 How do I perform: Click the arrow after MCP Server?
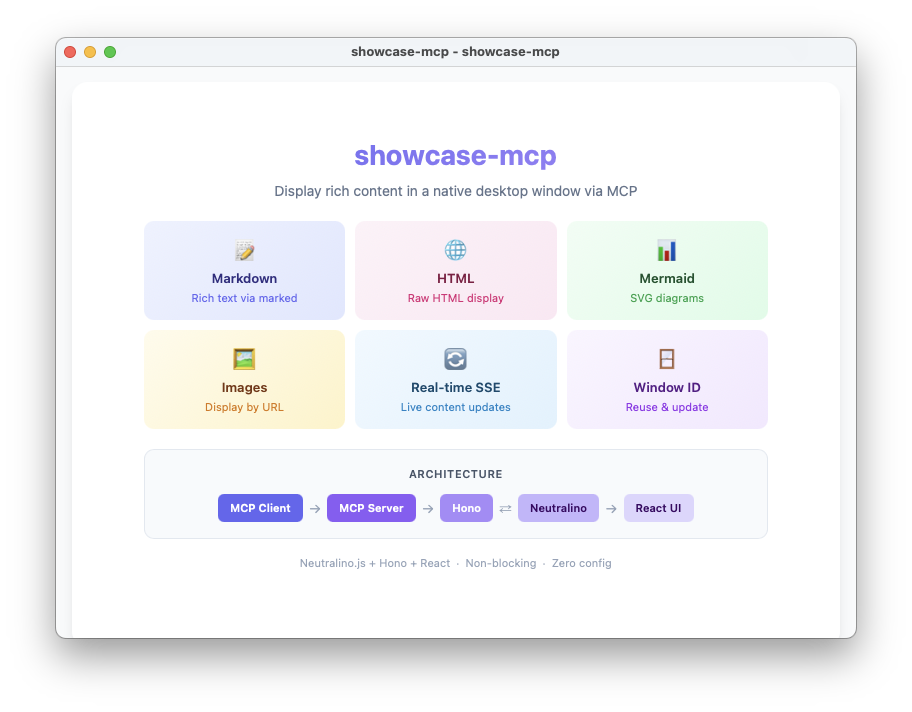coord(428,508)
